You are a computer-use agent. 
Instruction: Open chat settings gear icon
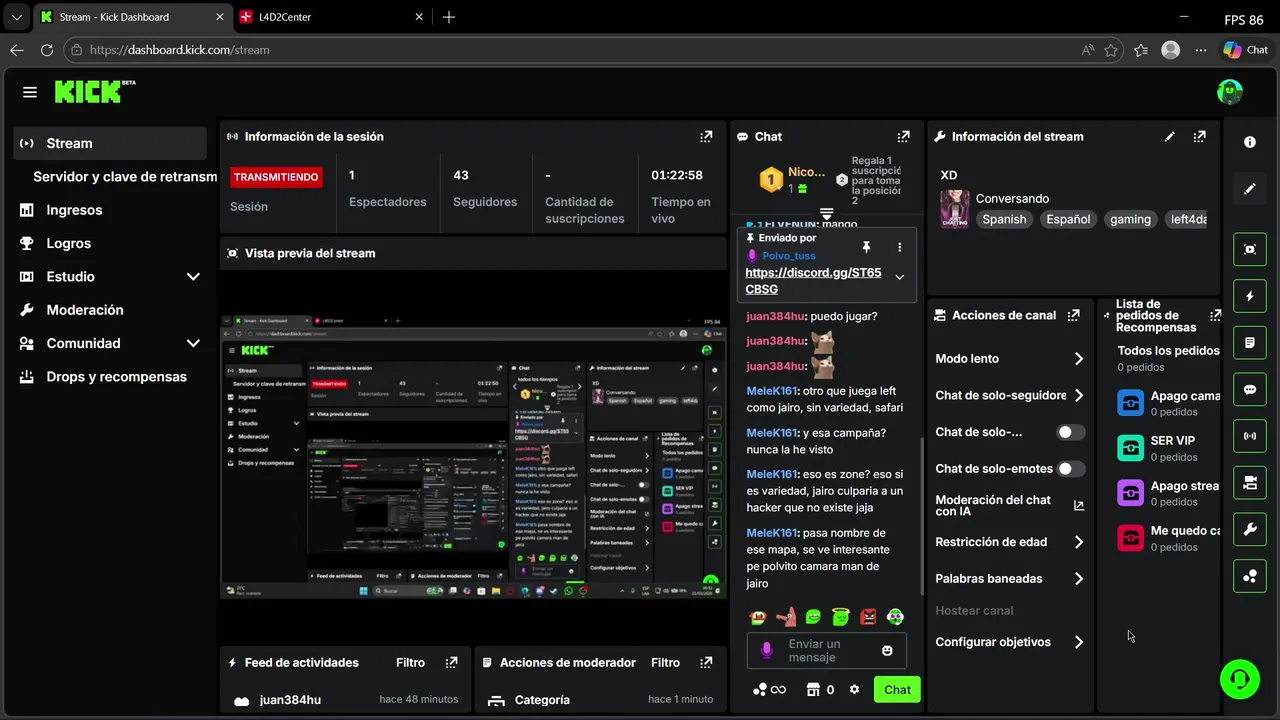pos(854,689)
